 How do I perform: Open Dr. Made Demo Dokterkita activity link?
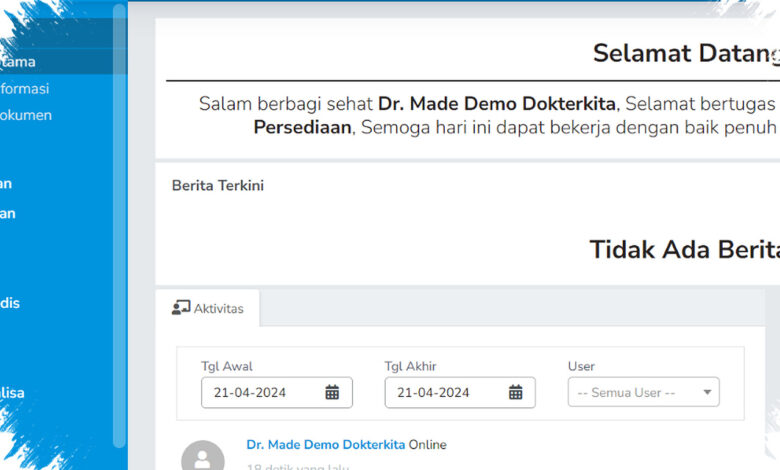point(325,445)
